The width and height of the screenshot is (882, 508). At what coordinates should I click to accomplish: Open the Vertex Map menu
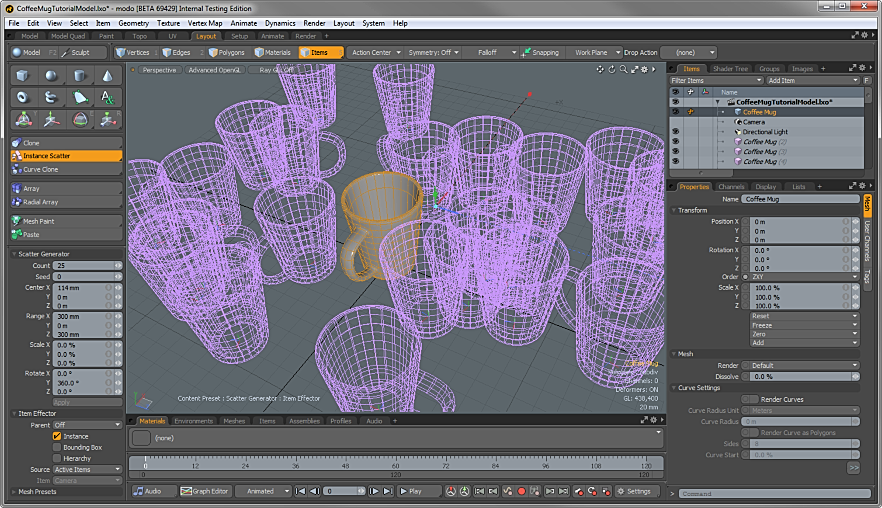click(x=205, y=23)
